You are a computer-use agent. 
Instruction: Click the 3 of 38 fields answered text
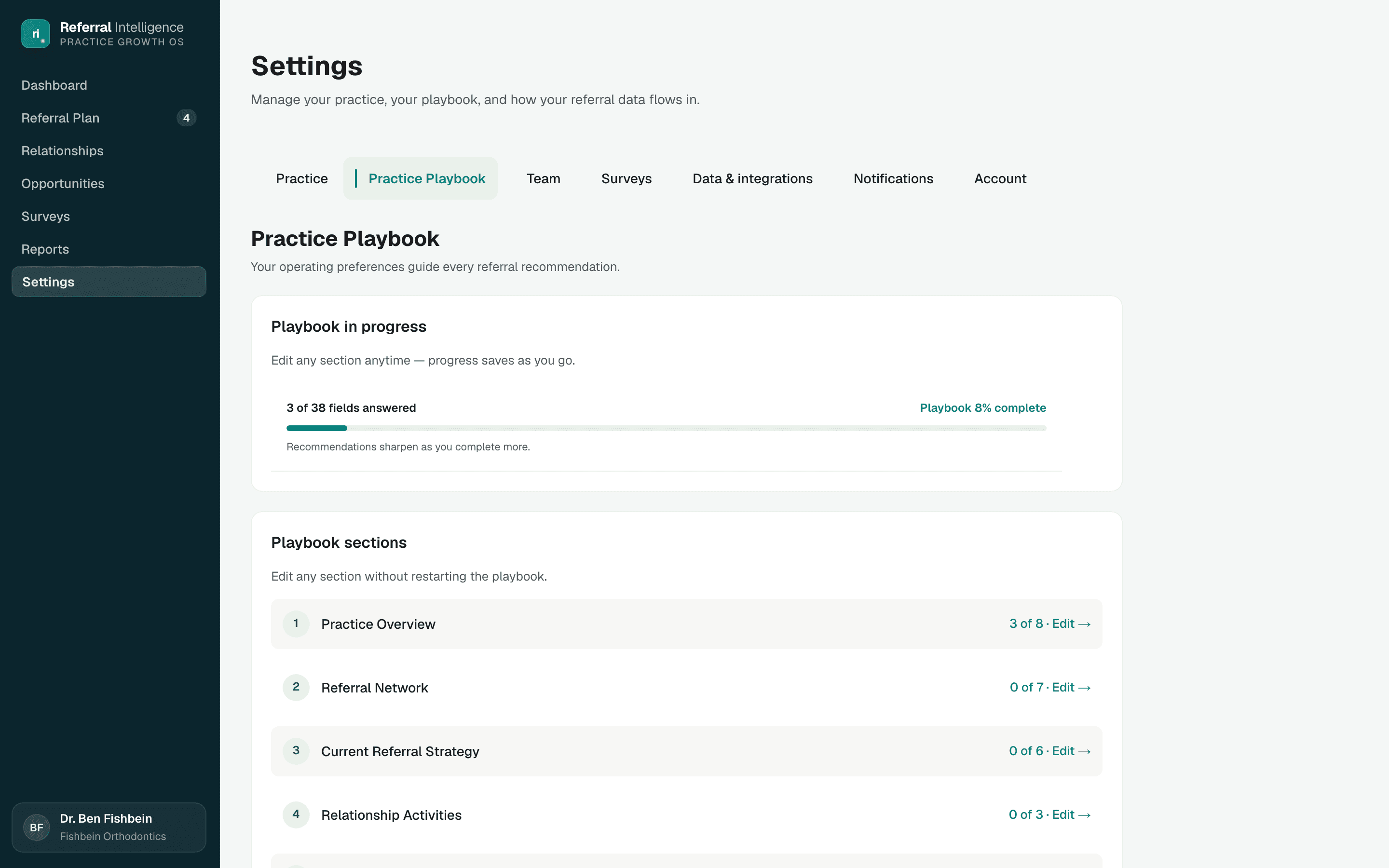tap(351, 407)
